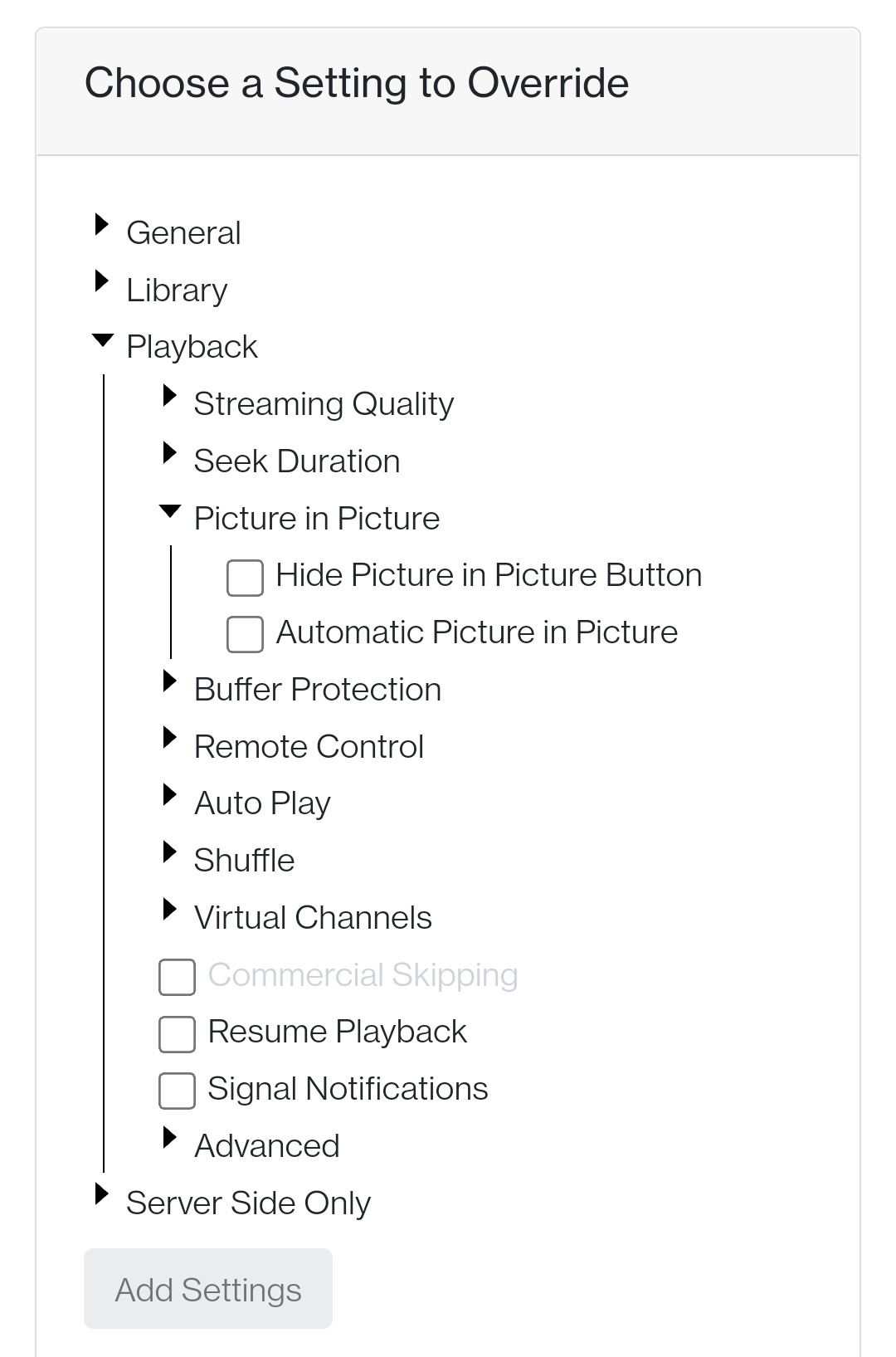Expand the General settings group

point(102,224)
